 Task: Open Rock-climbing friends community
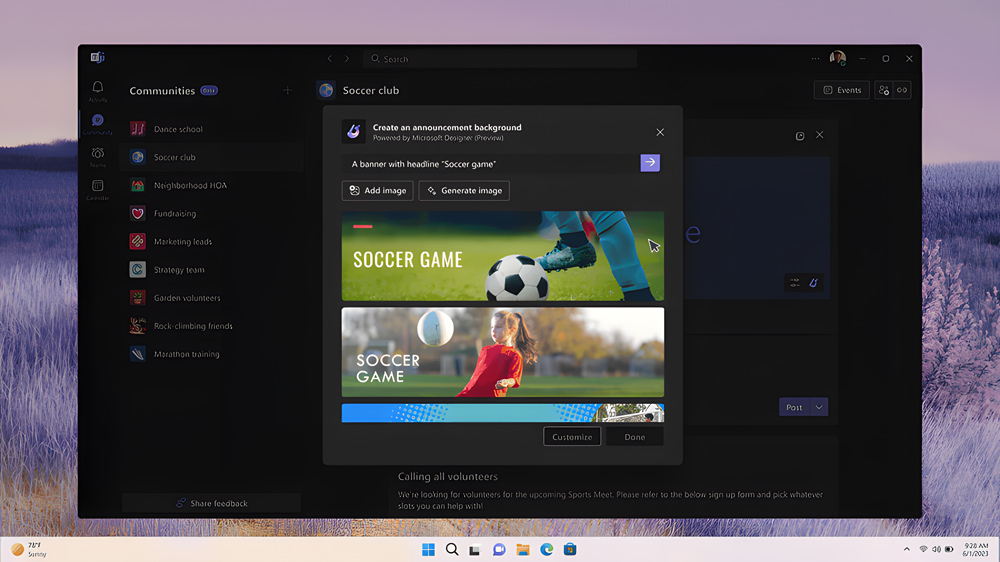tap(210, 325)
